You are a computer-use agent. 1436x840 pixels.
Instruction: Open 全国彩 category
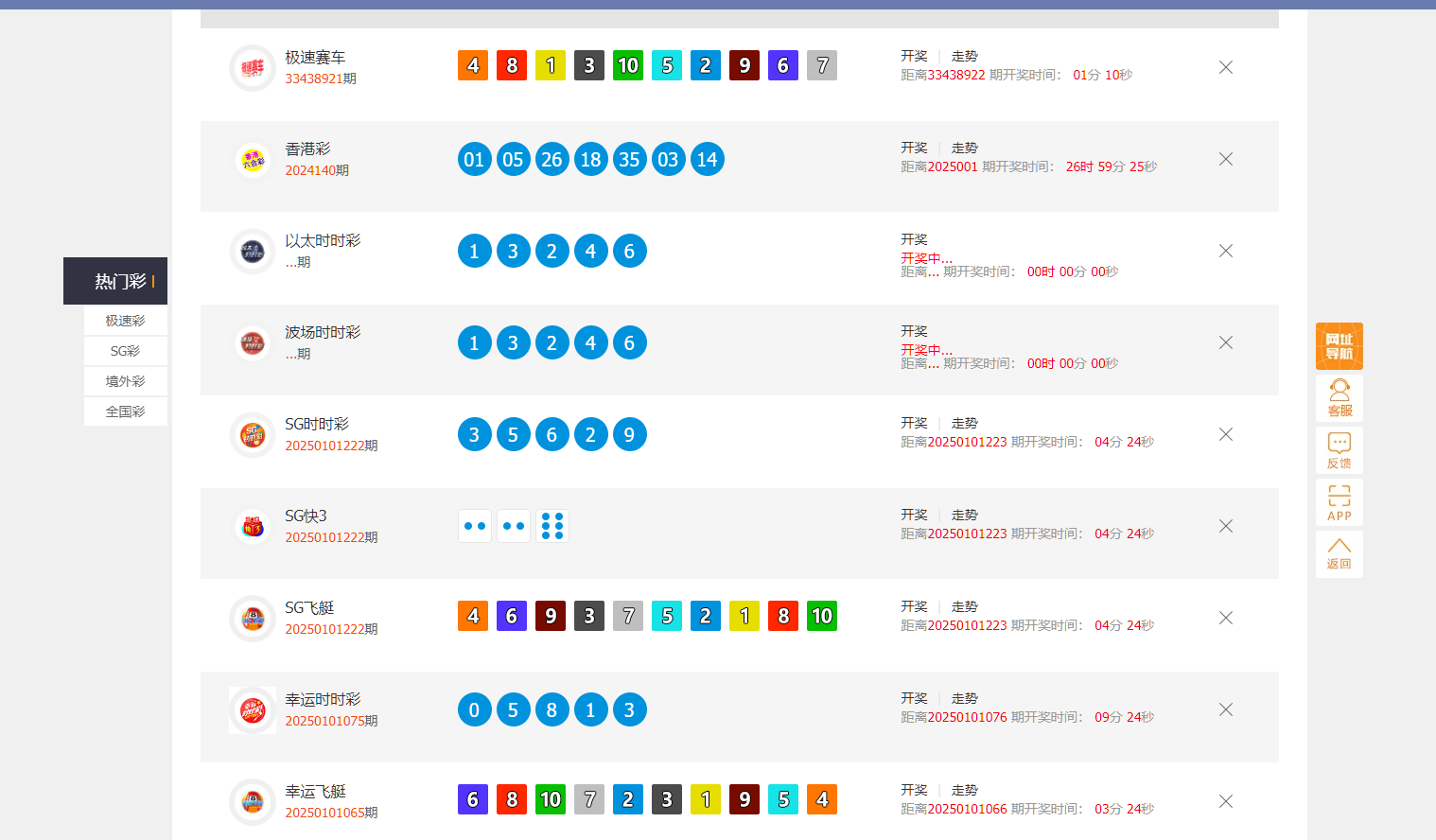tap(125, 411)
